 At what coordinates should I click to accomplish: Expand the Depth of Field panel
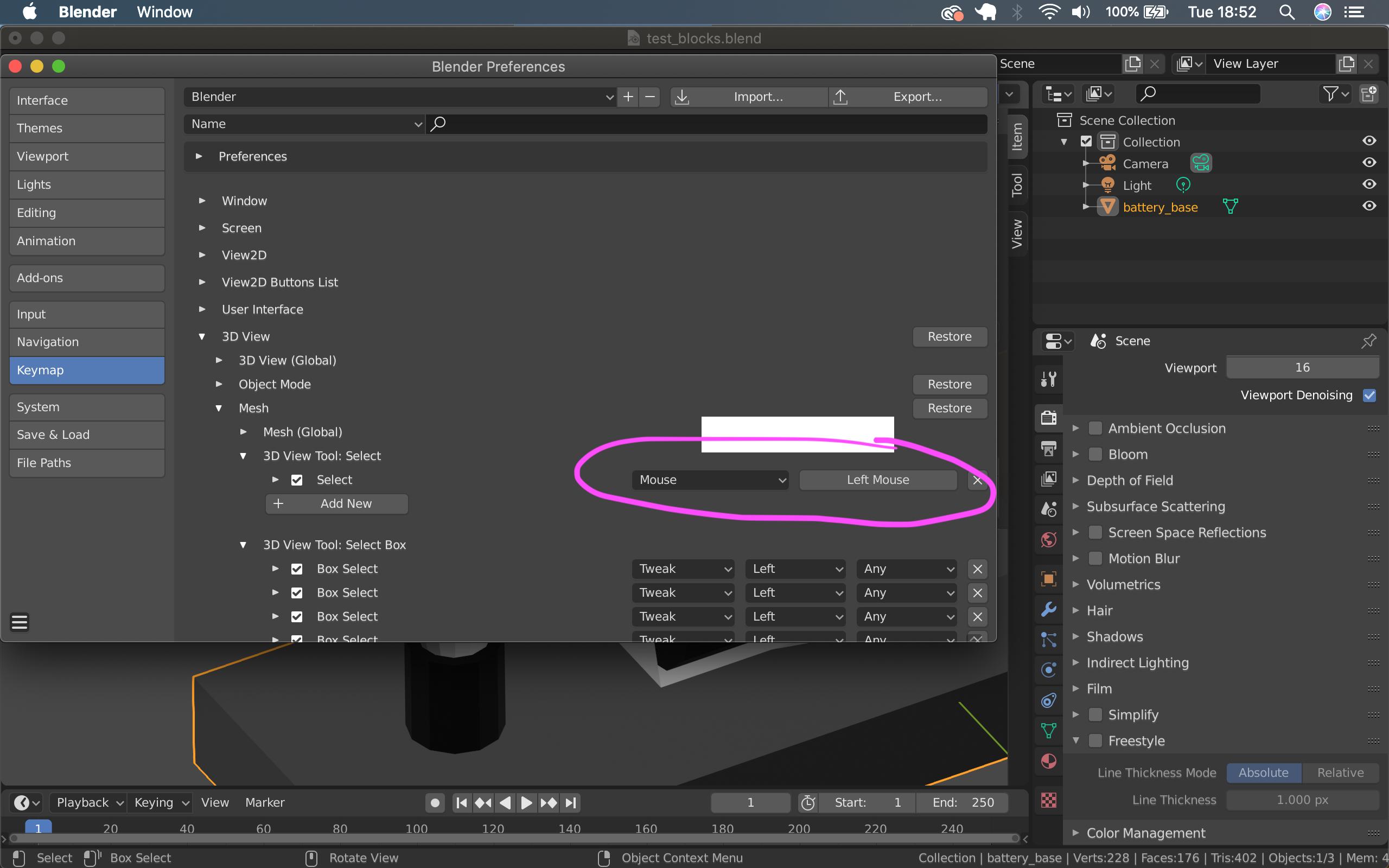(x=1075, y=480)
